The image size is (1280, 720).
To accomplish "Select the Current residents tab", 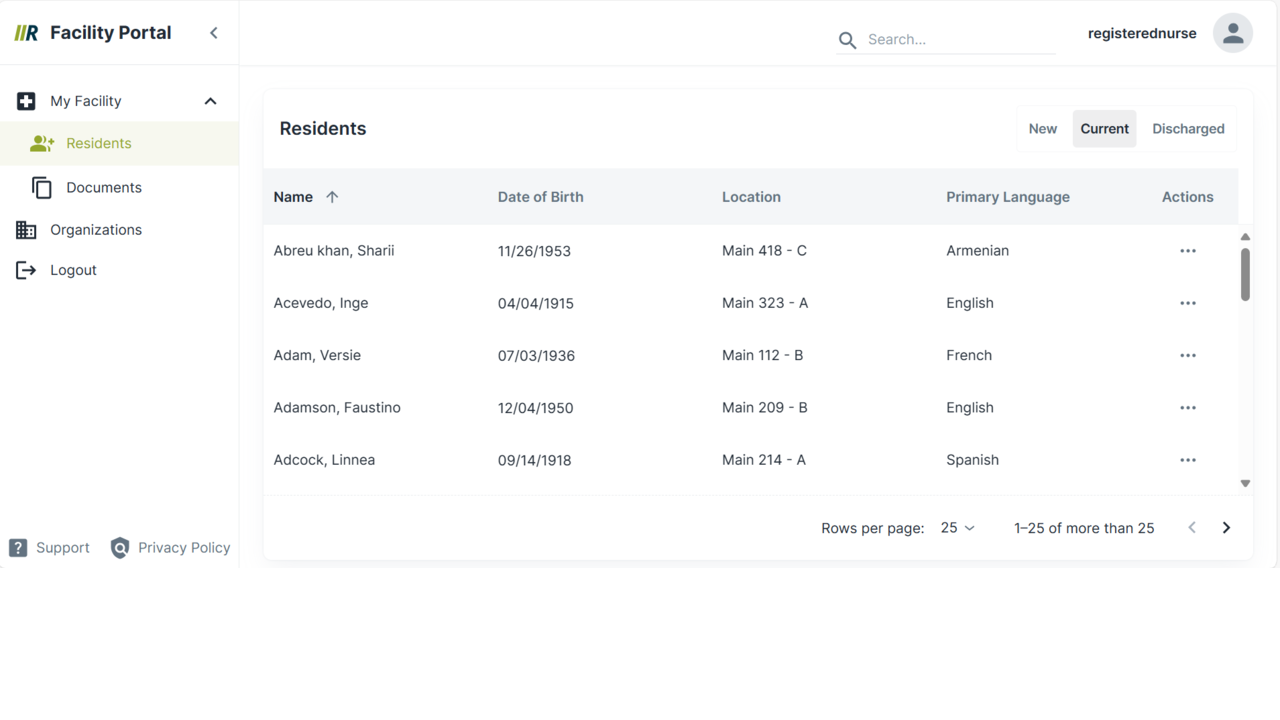I will 1104,129.
